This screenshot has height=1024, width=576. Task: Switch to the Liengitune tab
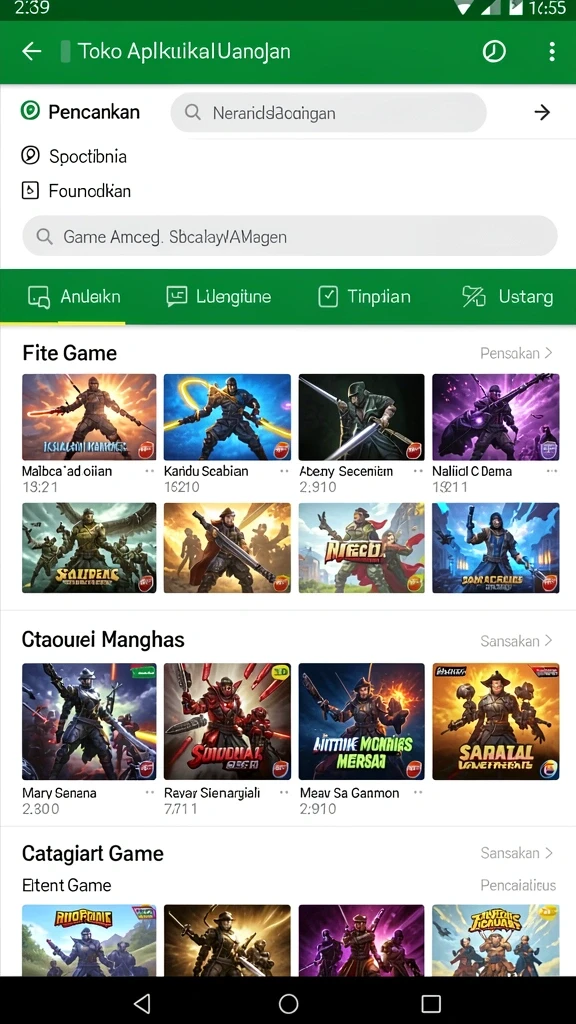click(218, 296)
